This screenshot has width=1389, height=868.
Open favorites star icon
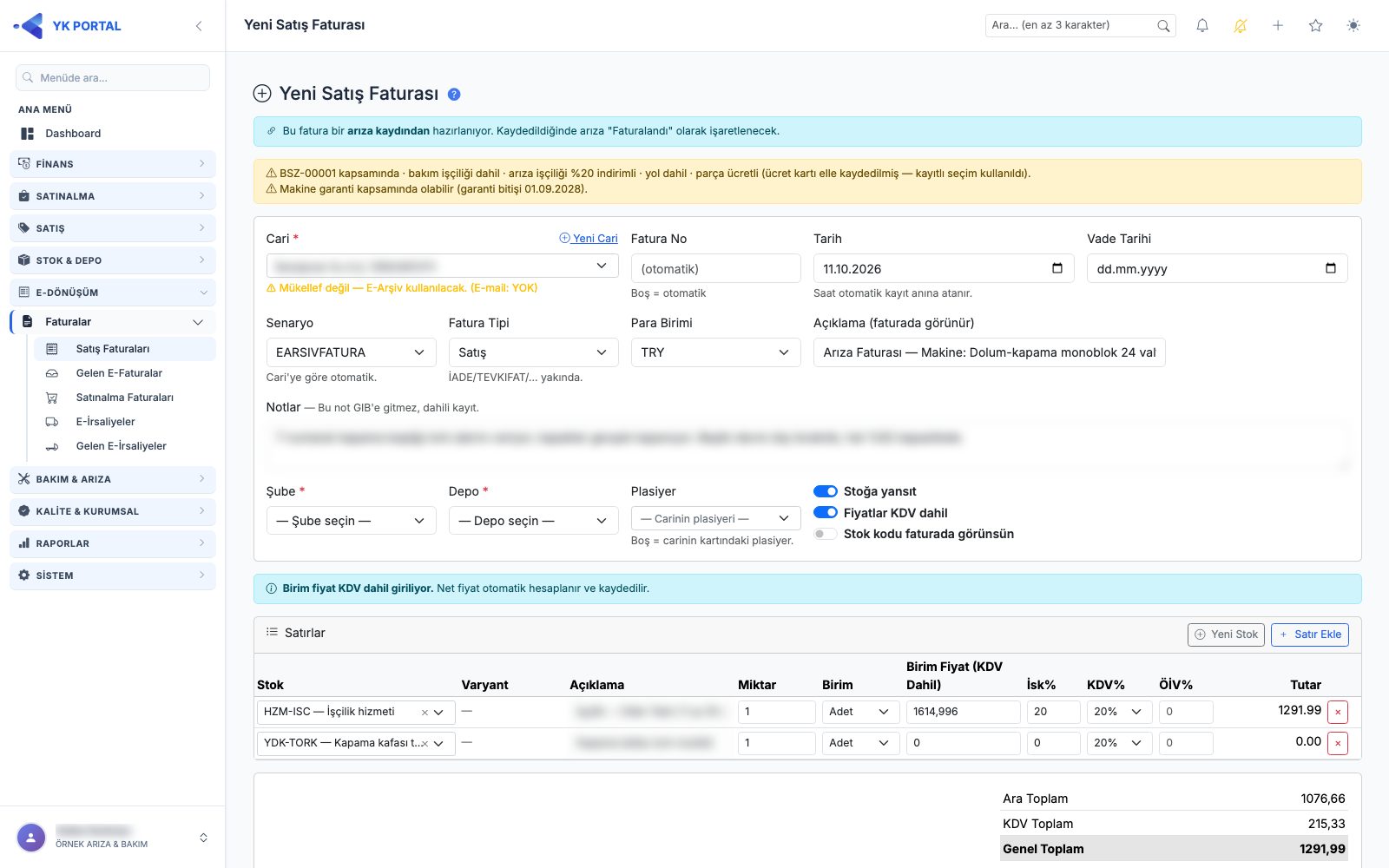[x=1316, y=26]
